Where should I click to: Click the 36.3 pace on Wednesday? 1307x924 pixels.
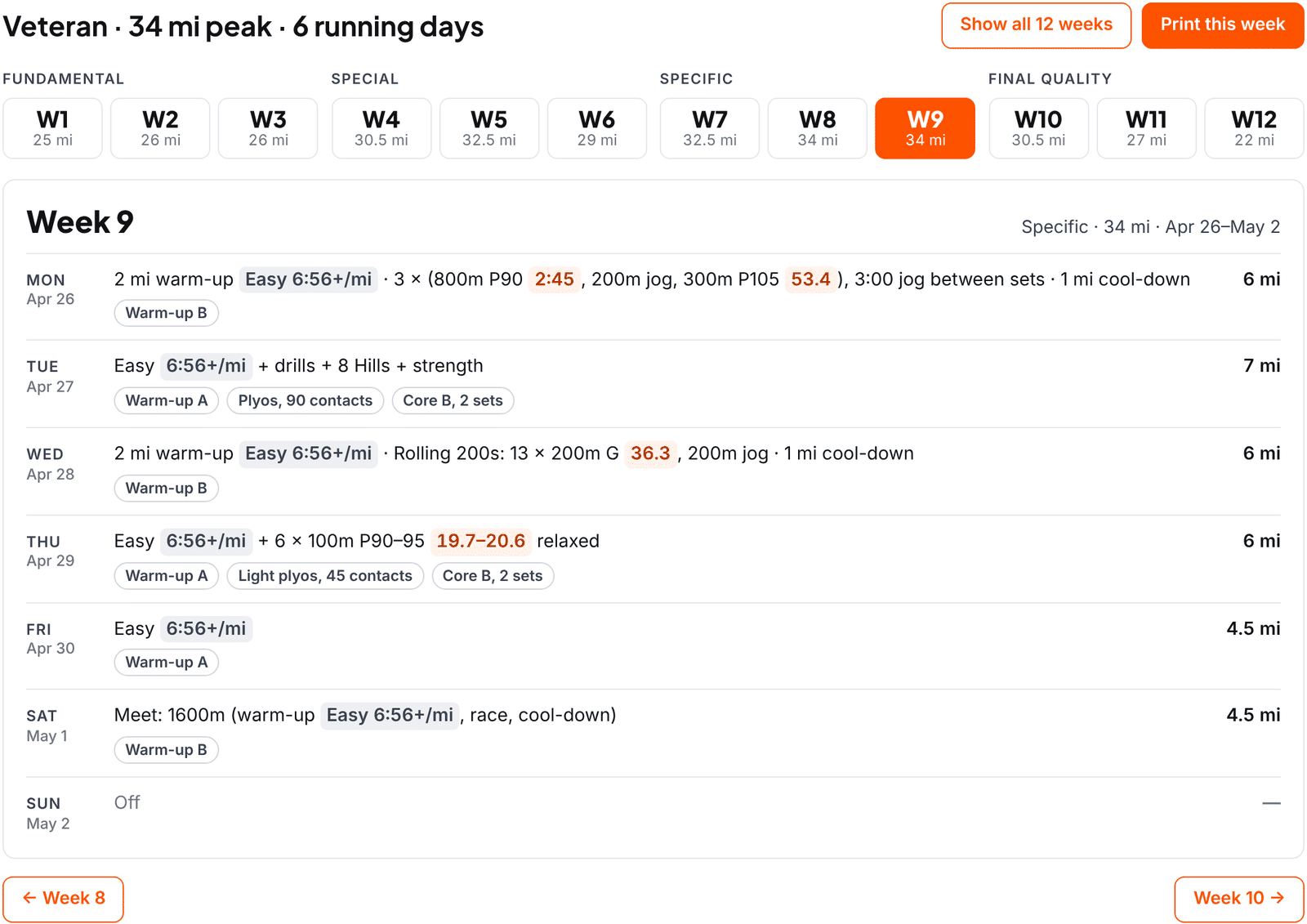650,453
